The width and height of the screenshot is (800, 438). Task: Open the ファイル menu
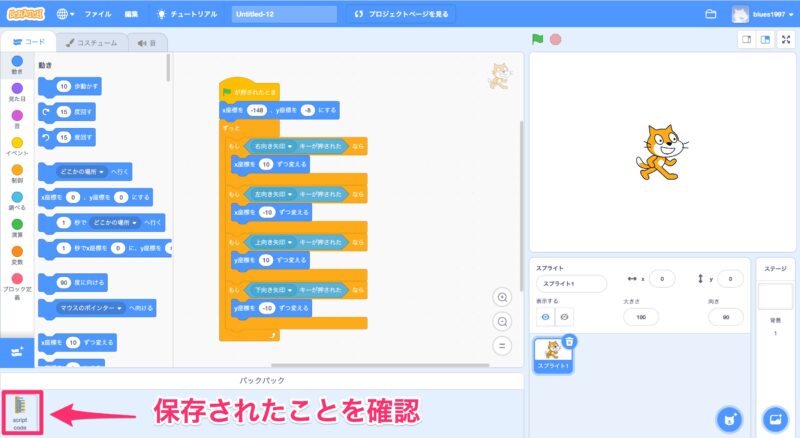98,14
